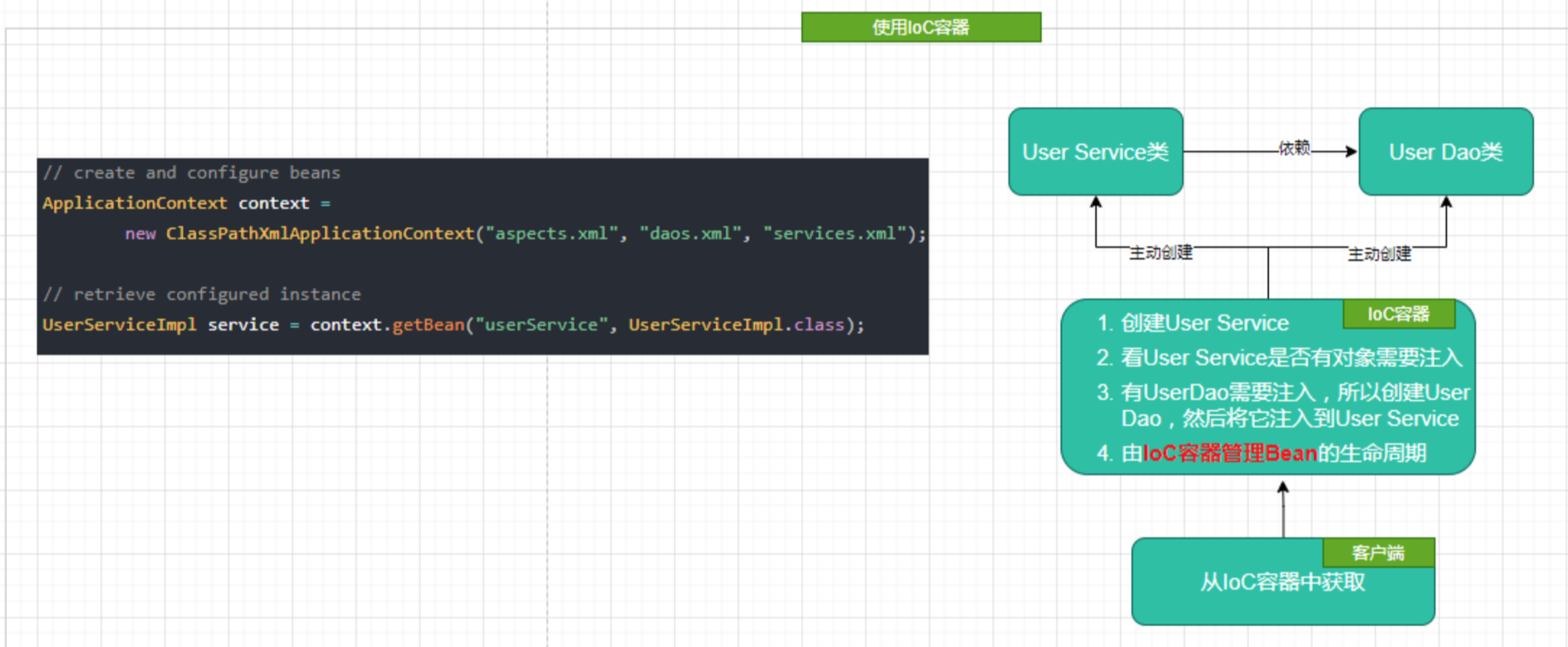Click the green 'IoC容器' tag

click(x=1399, y=314)
